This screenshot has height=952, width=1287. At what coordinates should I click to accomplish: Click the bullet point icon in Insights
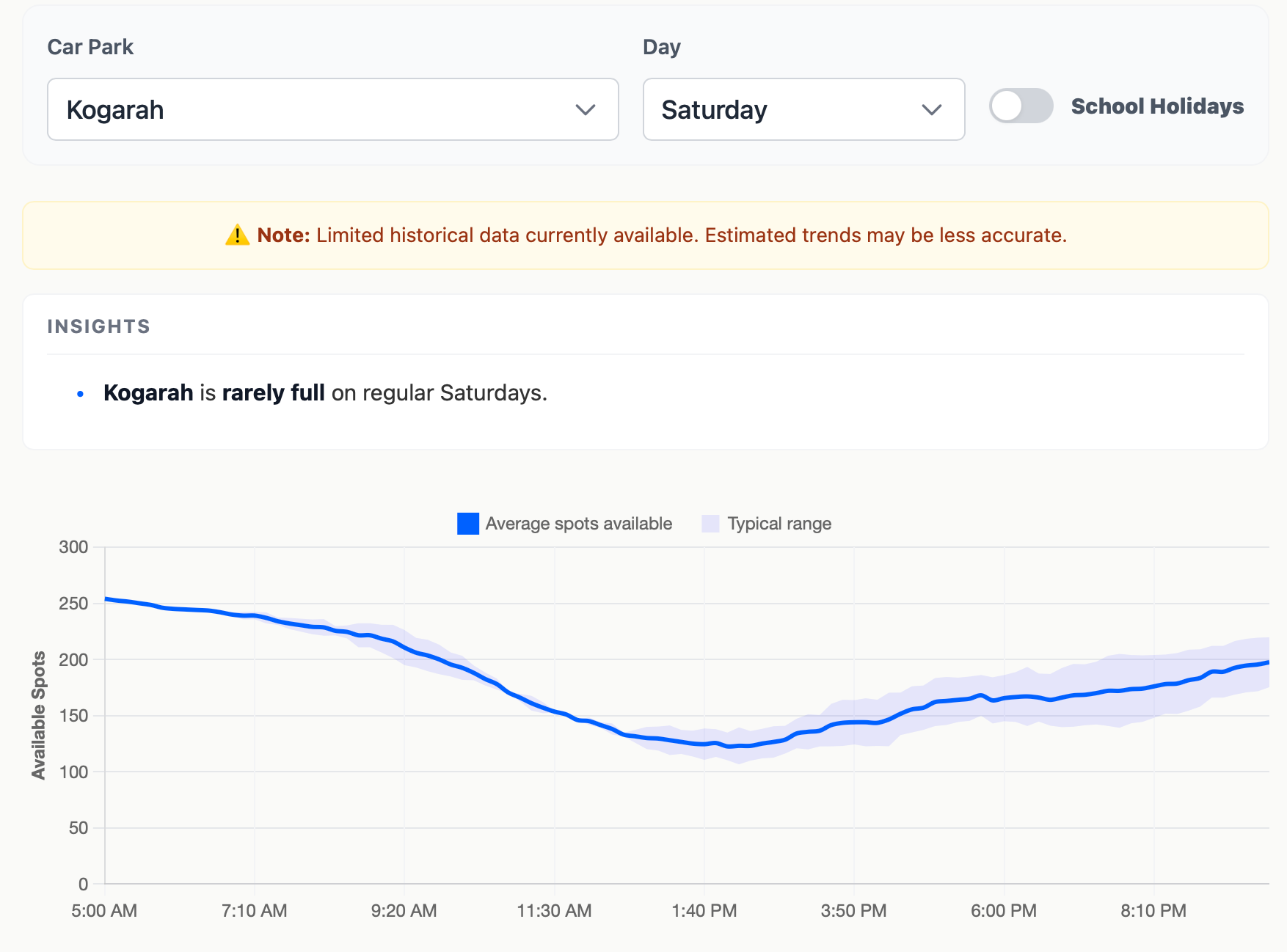point(80,394)
